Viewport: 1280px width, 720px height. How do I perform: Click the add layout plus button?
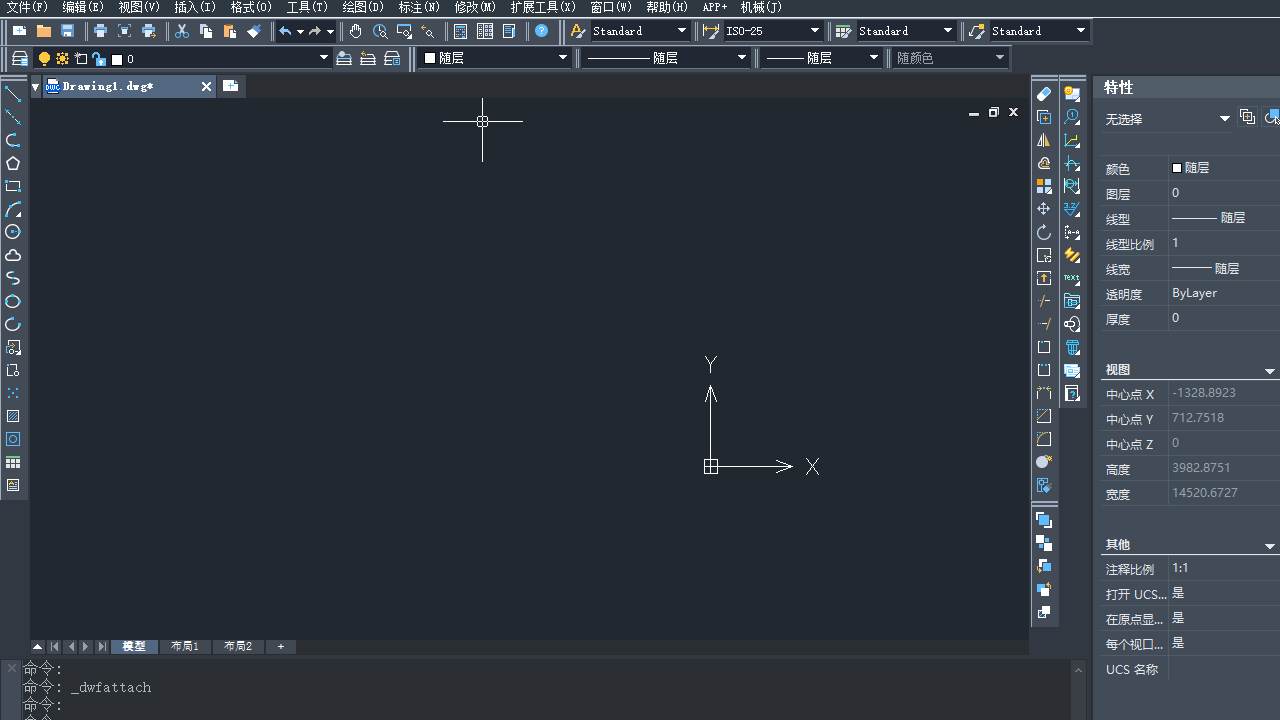click(x=281, y=647)
